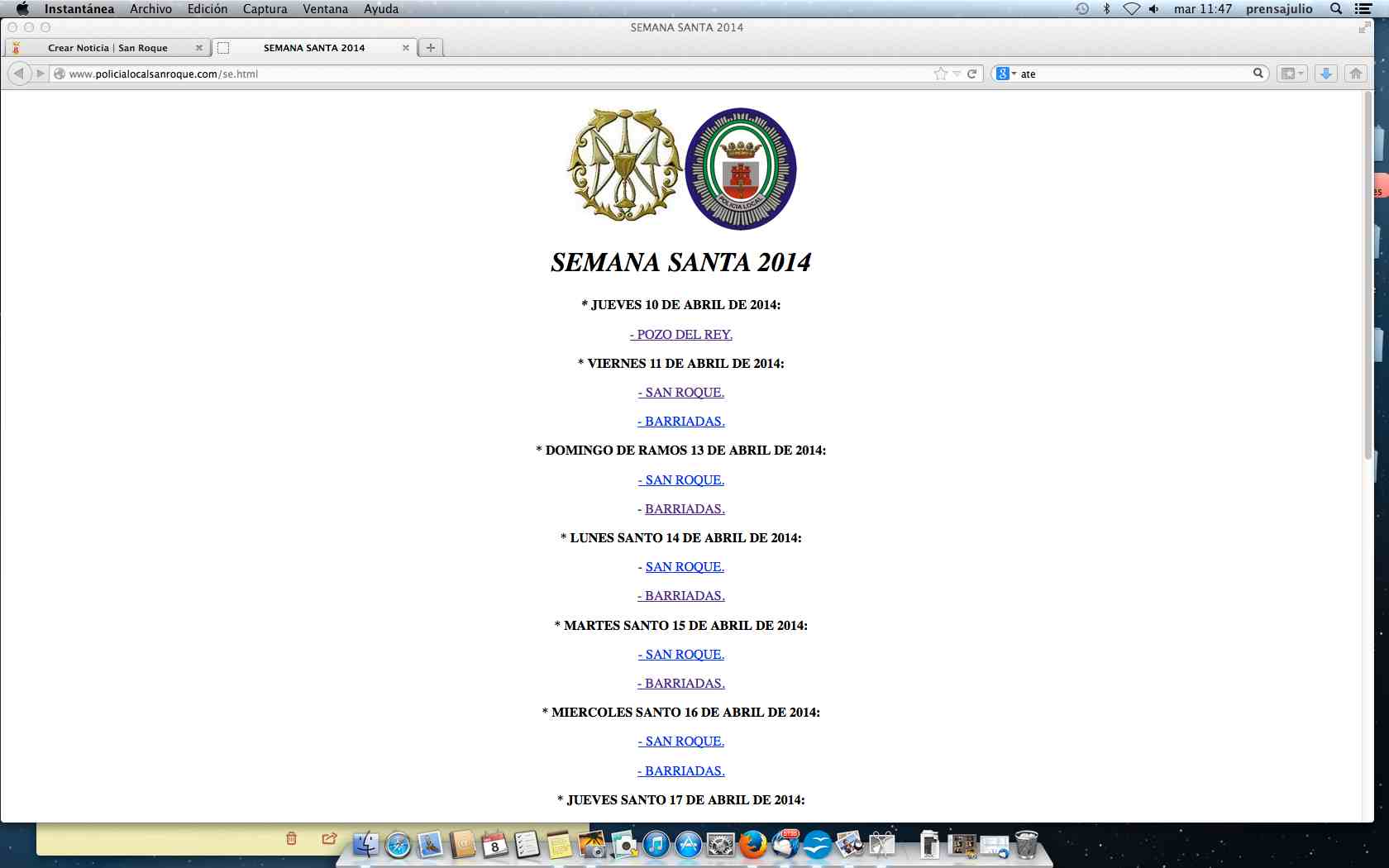1389x868 pixels.
Task: Click the mar 11:47 clock
Action: click(x=1203, y=9)
